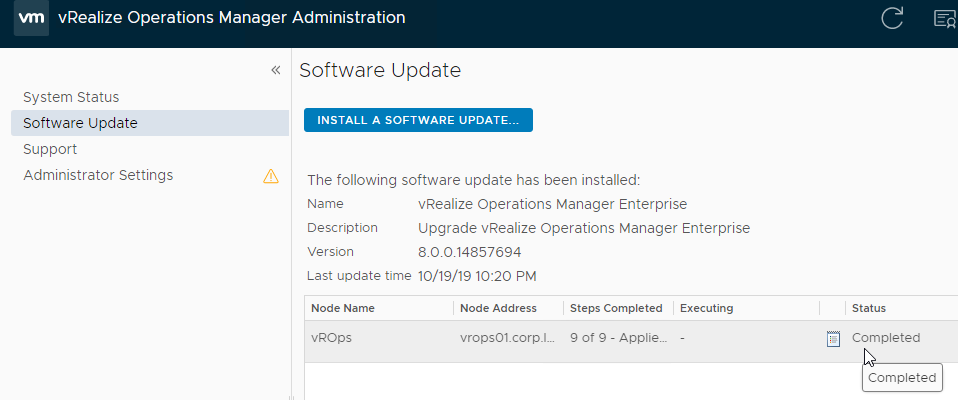This screenshot has height=400, width=958.
Task: Click the Status column header
Action: [x=869, y=308]
